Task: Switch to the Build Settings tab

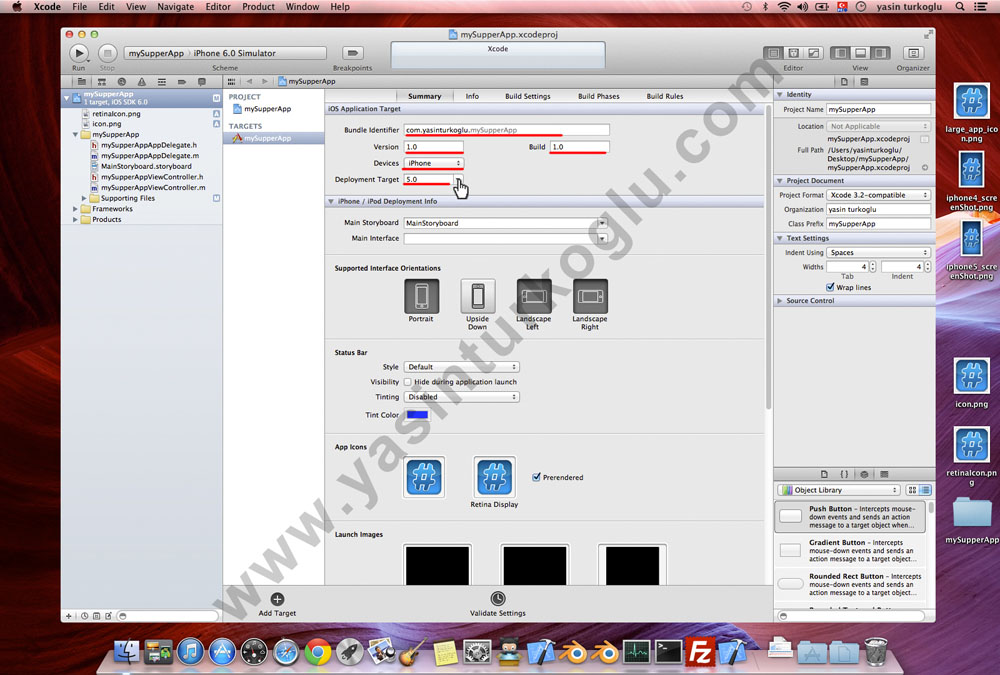Action: [527, 96]
